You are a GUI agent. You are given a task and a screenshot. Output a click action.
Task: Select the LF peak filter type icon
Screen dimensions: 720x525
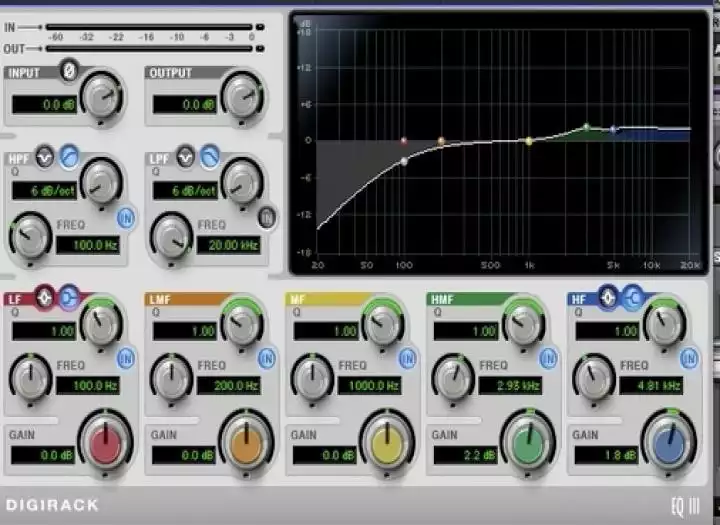(x=45, y=298)
